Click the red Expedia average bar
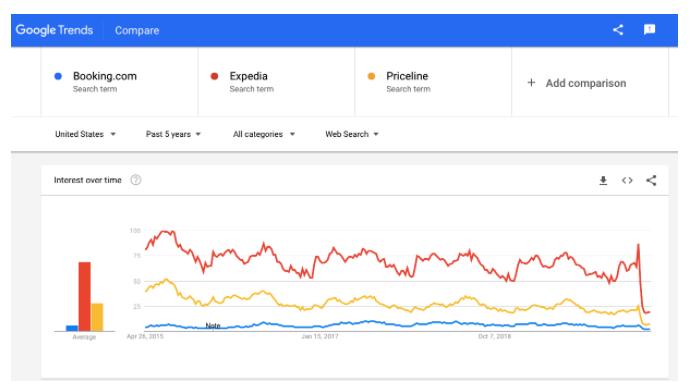The image size is (690, 387). coord(84,296)
